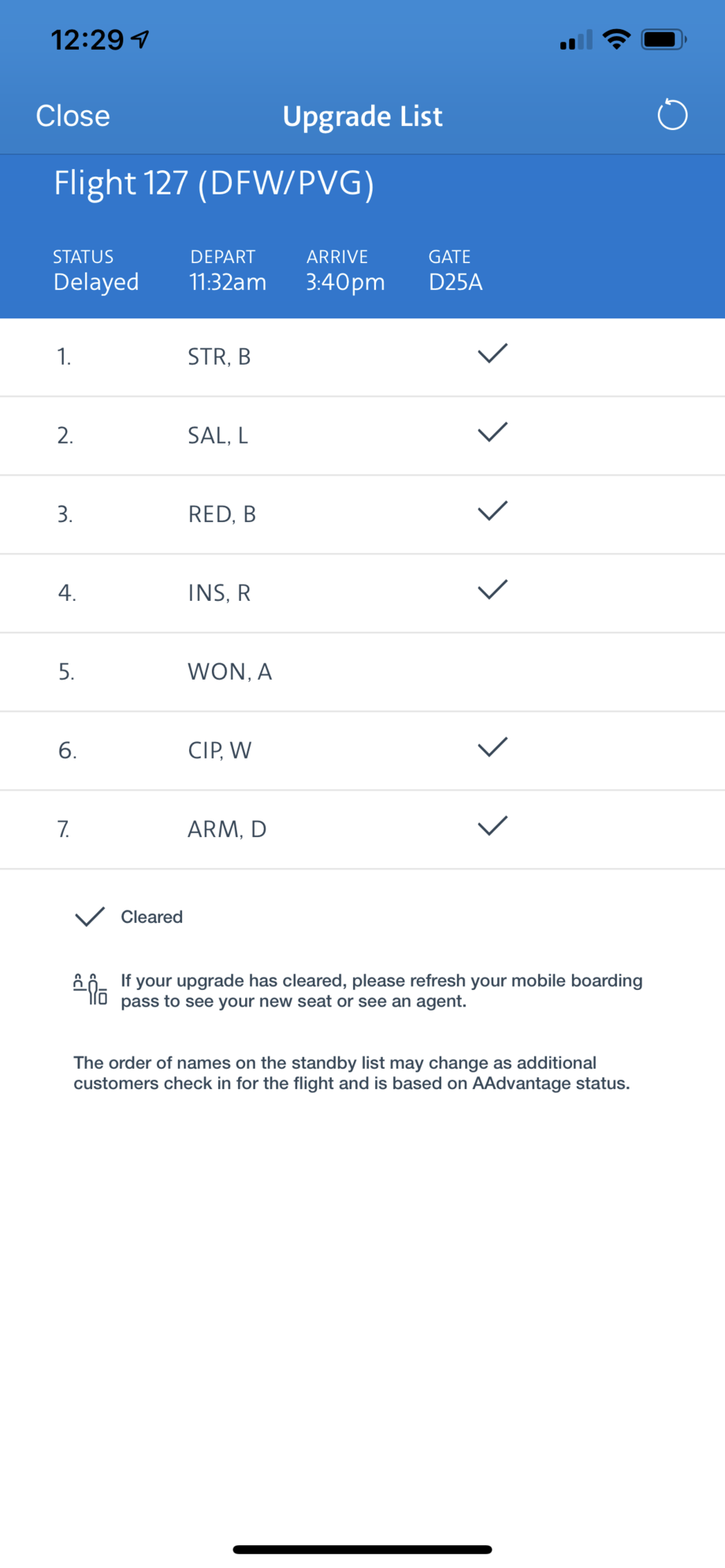Close the Upgrade List screen
Image resolution: width=725 pixels, height=1568 pixels.
click(x=72, y=116)
